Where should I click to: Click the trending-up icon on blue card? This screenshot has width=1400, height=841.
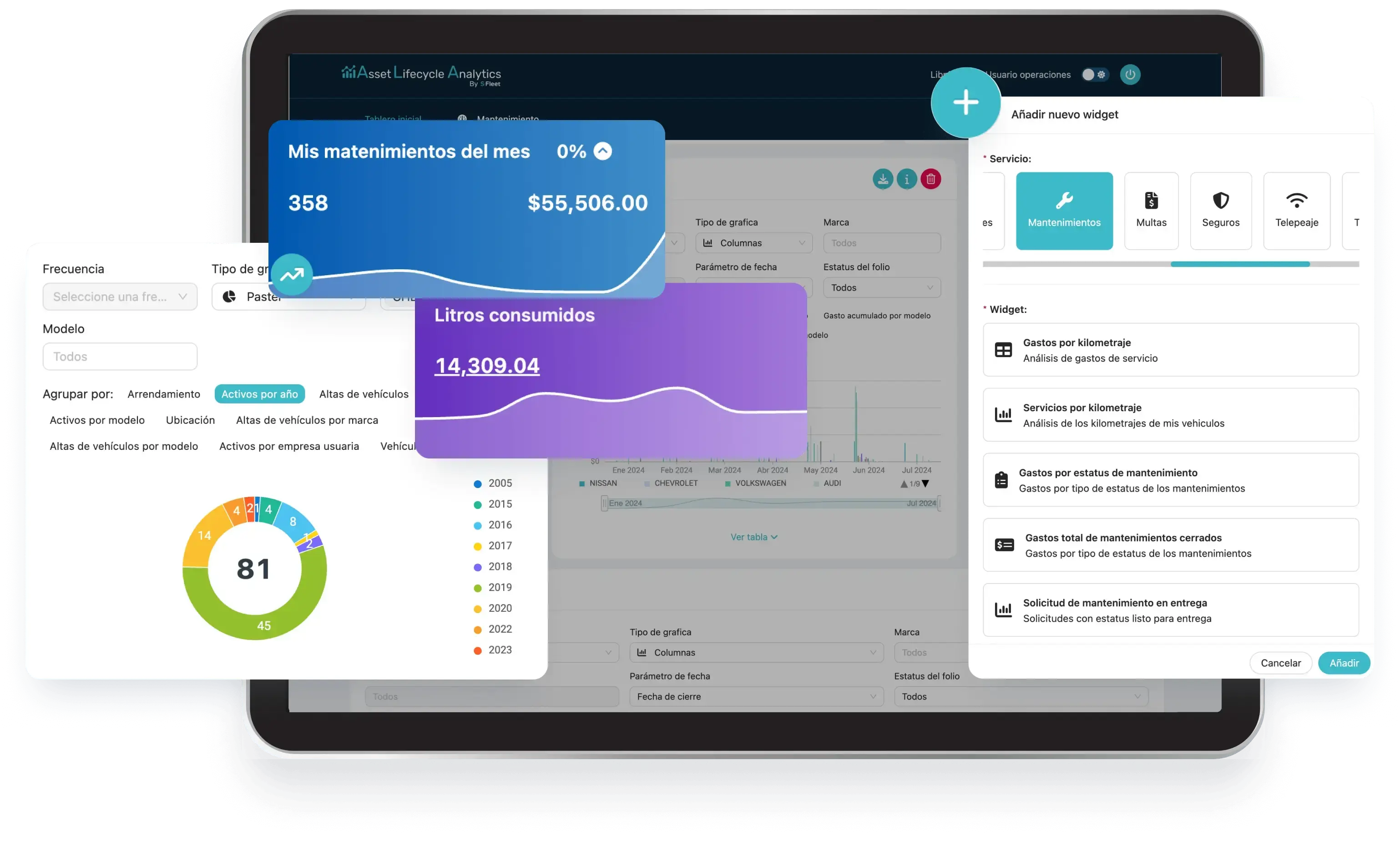292,274
